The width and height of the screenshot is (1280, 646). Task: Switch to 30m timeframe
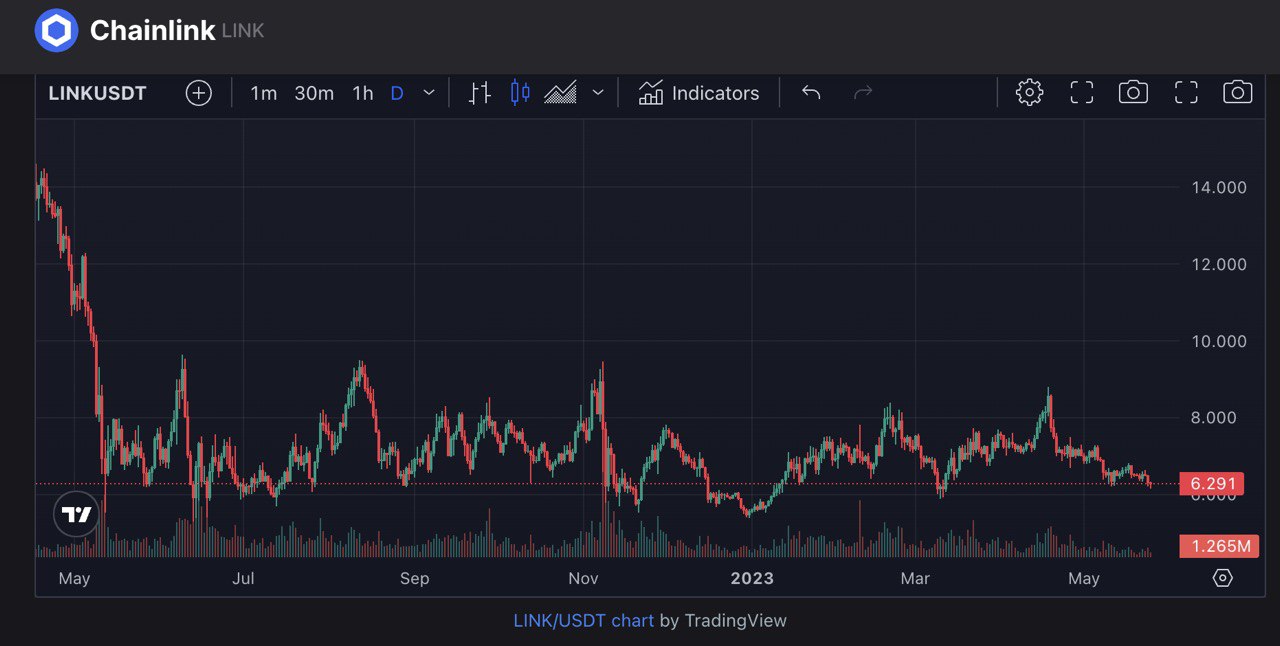[x=314, y=93]
